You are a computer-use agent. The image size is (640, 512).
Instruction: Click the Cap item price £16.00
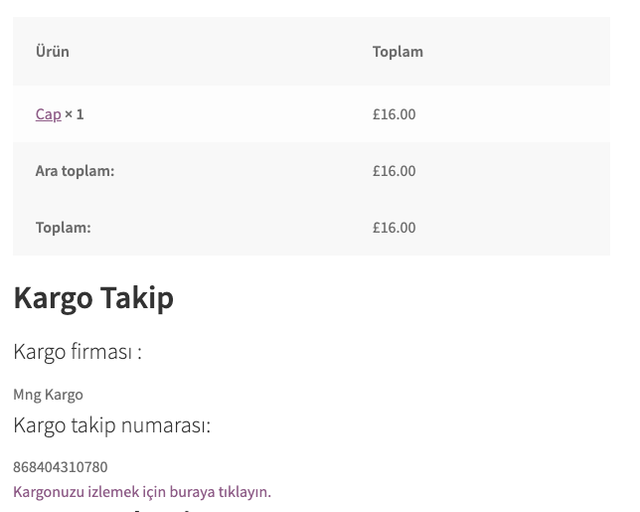pyautogui.click(x=394, y=114)
